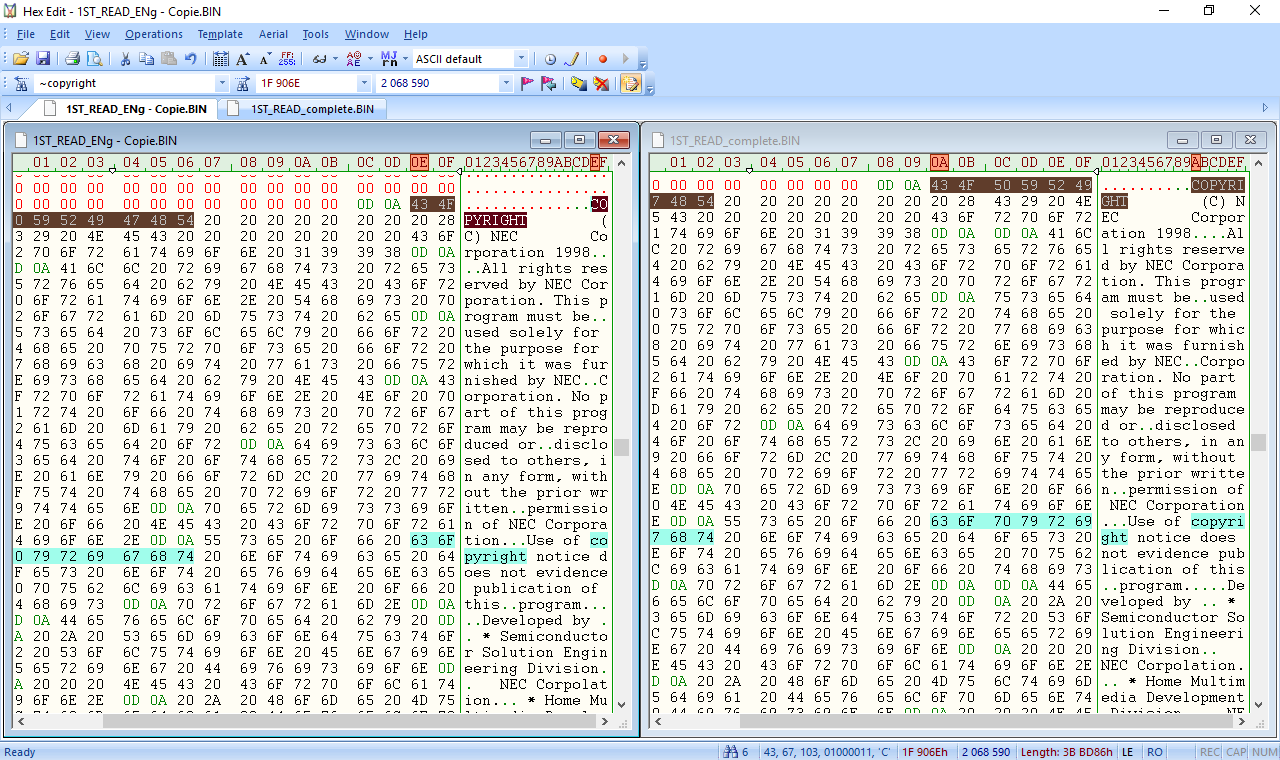Screen dimensions: 1280x760
Task: Start macro recording with the red dot icon
Action: click(603, 59)
